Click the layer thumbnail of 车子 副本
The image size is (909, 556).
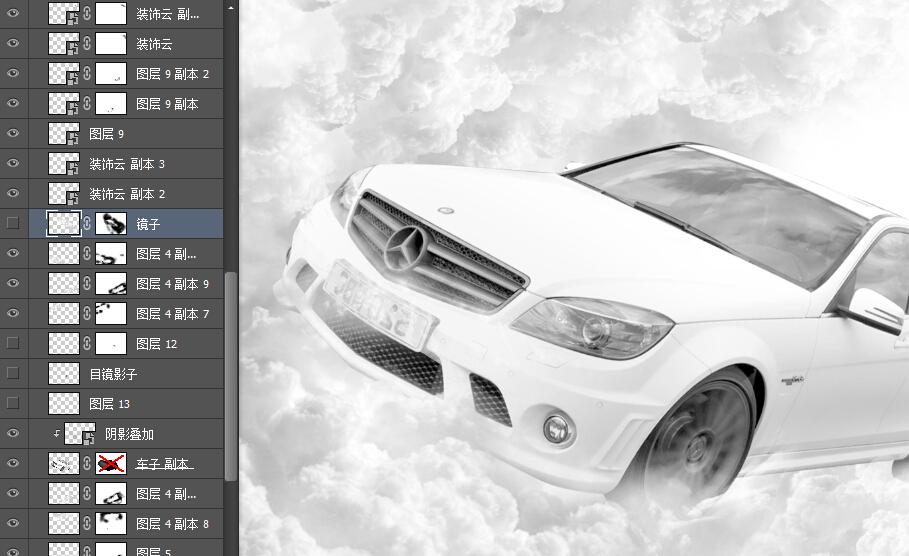[x=64, y=463]
